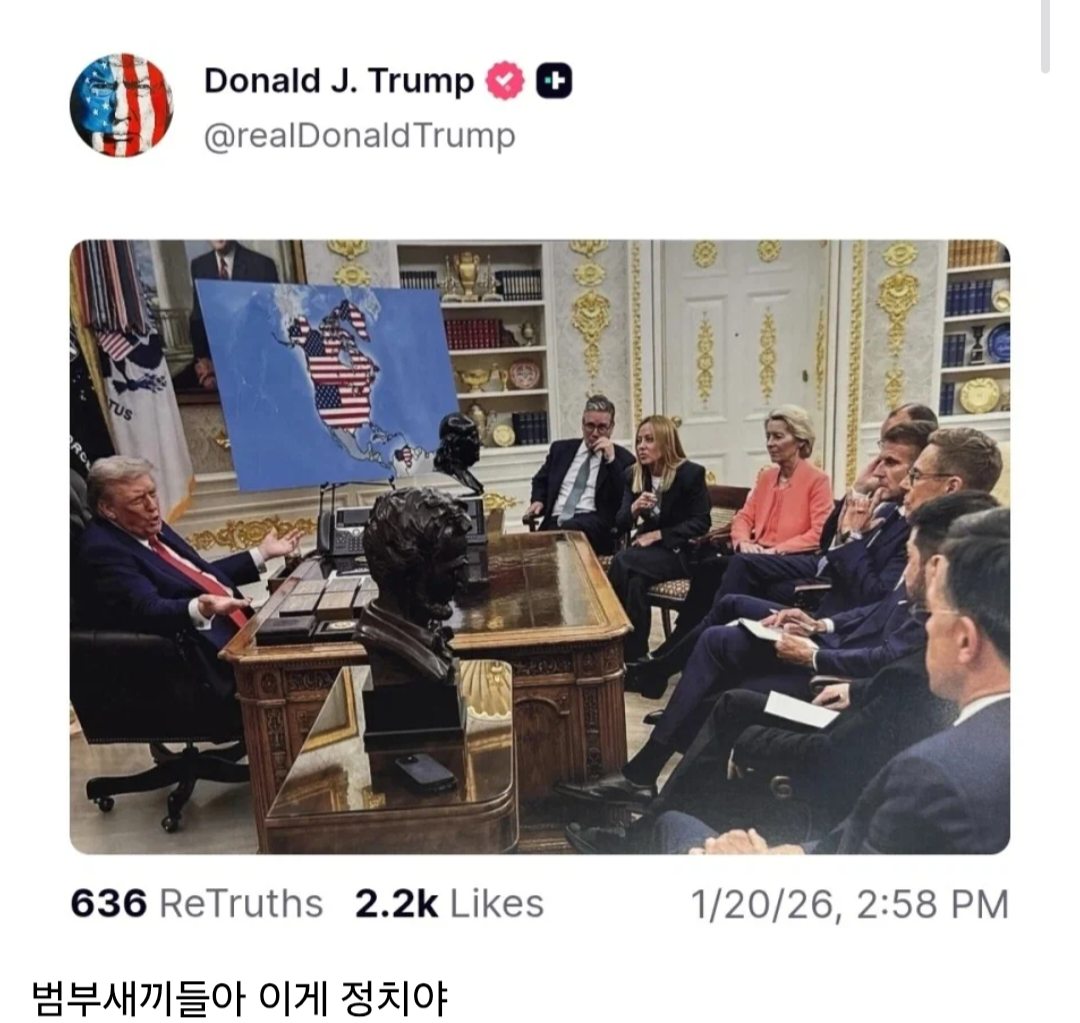The width and height of the screenshot is (1080, 1023).
Task: Click the scrollbar handle at top right
Action: (x=1045, y=36)
